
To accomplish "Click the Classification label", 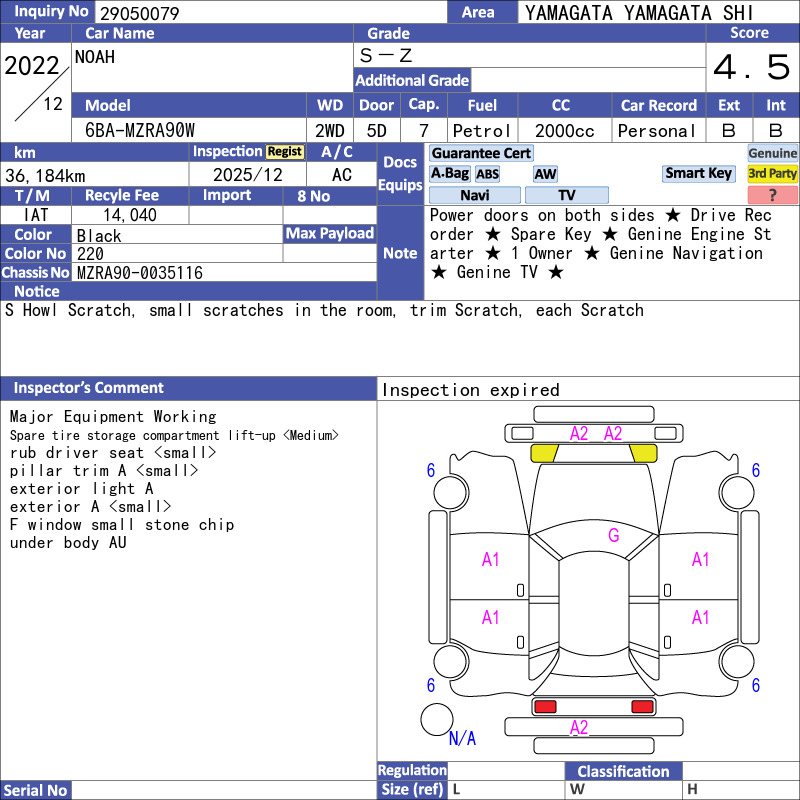I will click(x=623, y=771).
